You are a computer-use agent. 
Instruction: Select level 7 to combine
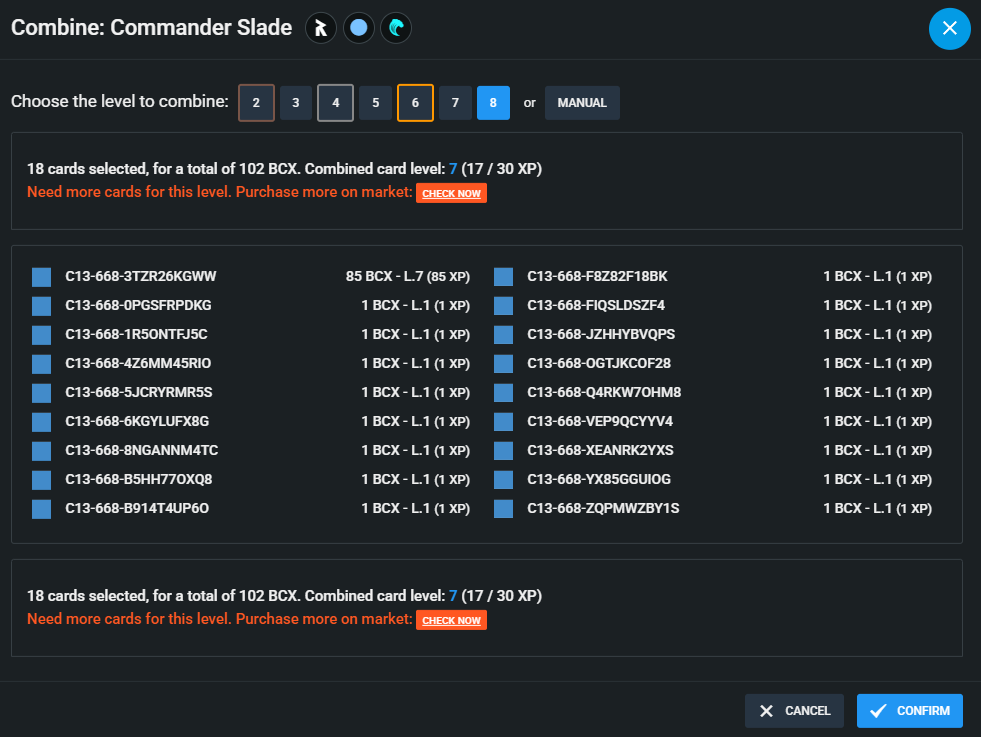pos(455,103)
